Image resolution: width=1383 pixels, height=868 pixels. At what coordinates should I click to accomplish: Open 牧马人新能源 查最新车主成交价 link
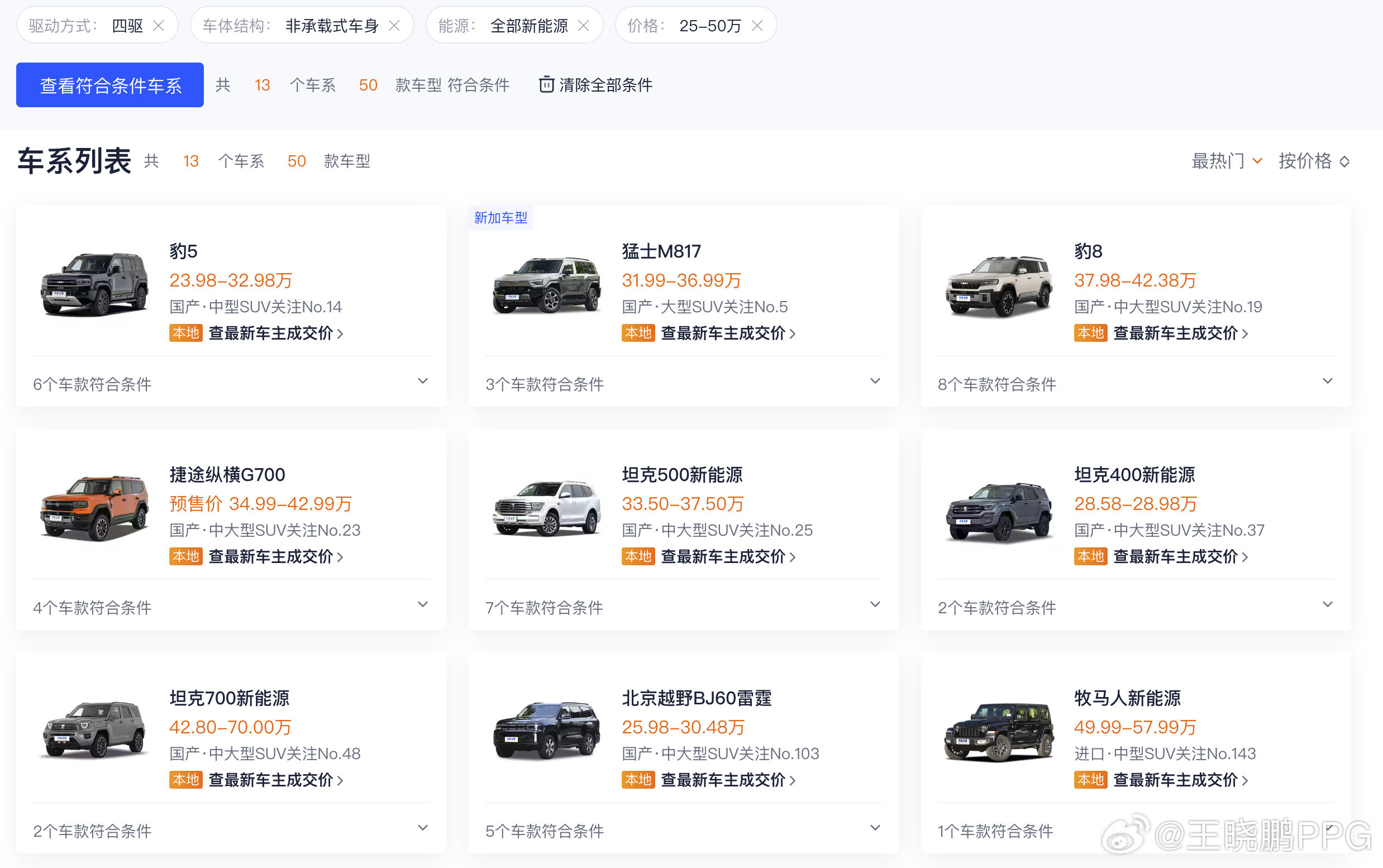[1180, 780]
